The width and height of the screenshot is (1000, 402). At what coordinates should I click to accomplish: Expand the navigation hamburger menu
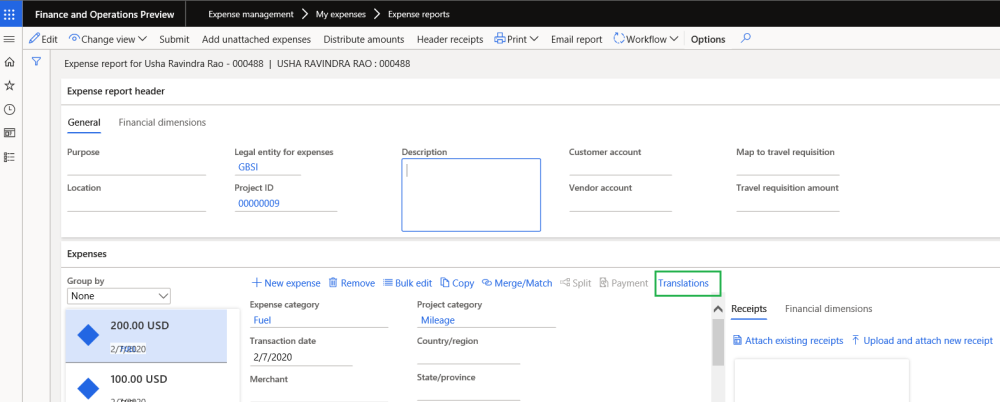click(x=10, y=39)
